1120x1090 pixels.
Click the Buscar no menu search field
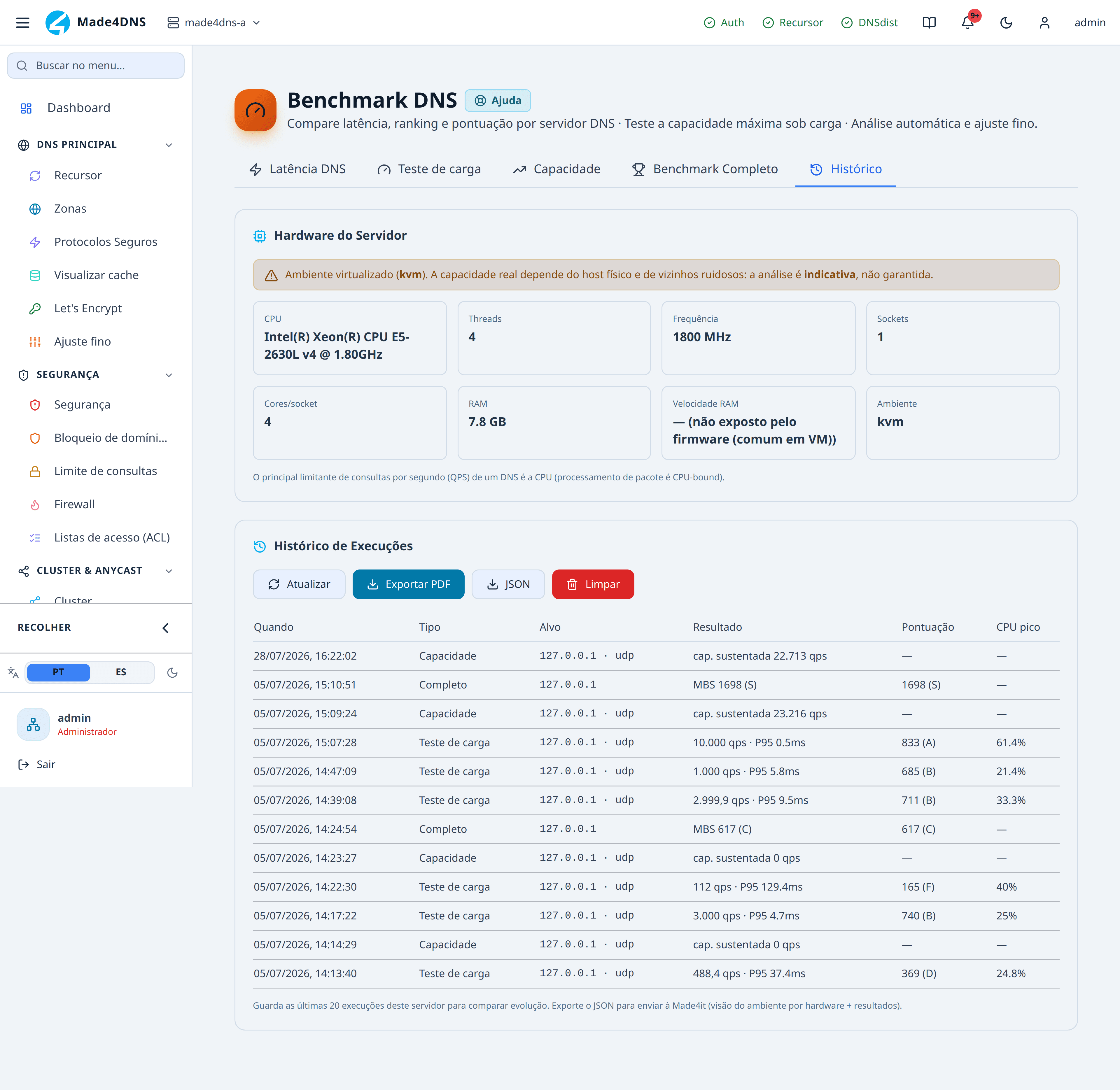[96, 66]
